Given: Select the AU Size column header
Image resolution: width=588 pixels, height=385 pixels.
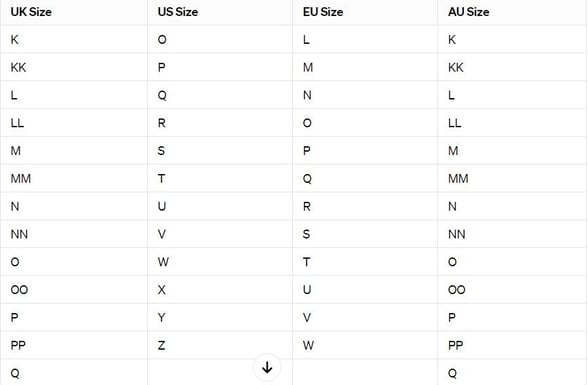Looking at the screenshot, I should pos(468,12).
